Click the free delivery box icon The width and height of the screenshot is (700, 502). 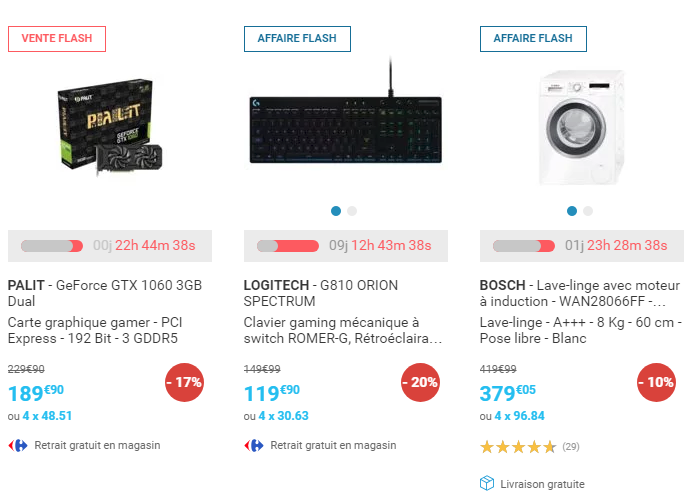click(487, 483)
